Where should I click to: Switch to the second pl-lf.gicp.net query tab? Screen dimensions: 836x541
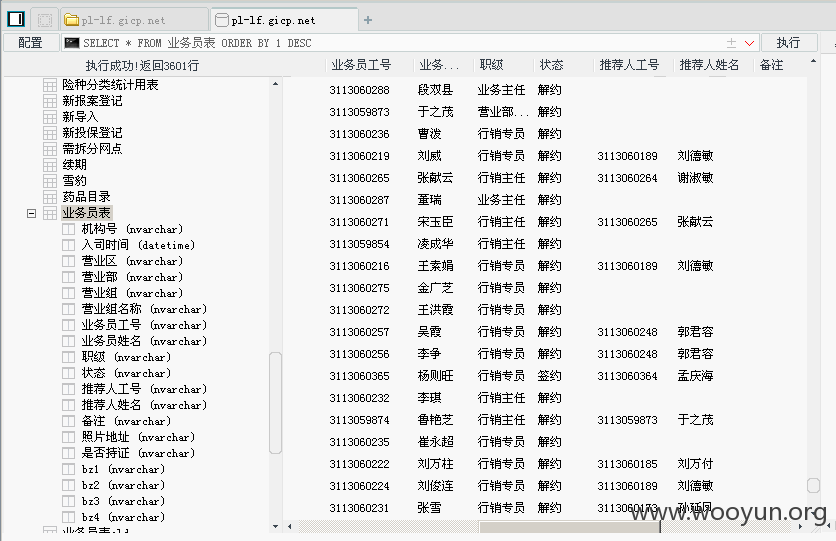click(285, 20)
